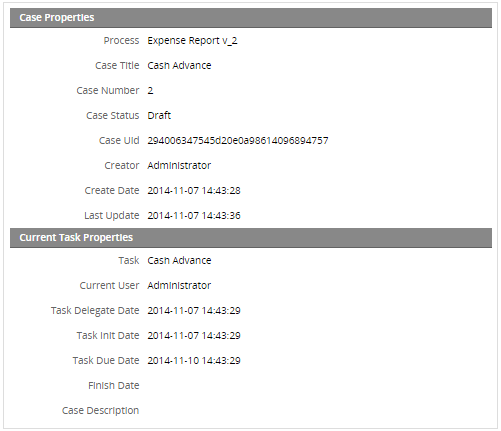501x431 pixels.
Task: Click the Case Description label
Action: click(100, 411)
